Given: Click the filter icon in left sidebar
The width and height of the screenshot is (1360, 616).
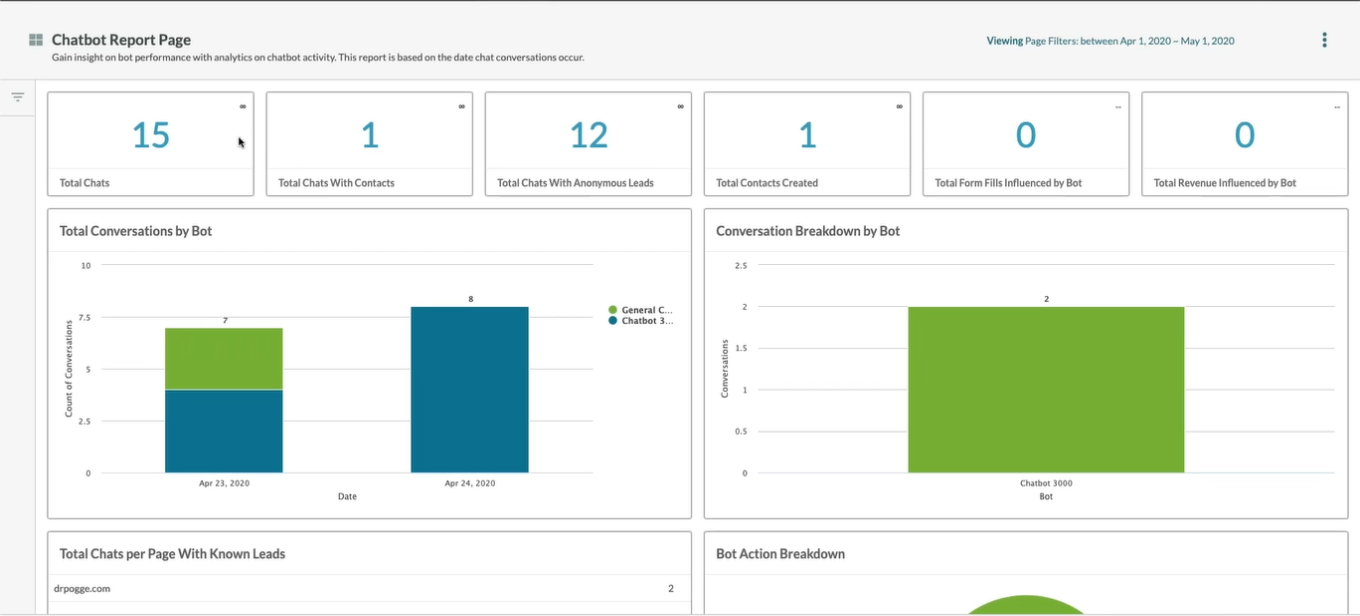Looking at the screenshot, I should point(17,97).
